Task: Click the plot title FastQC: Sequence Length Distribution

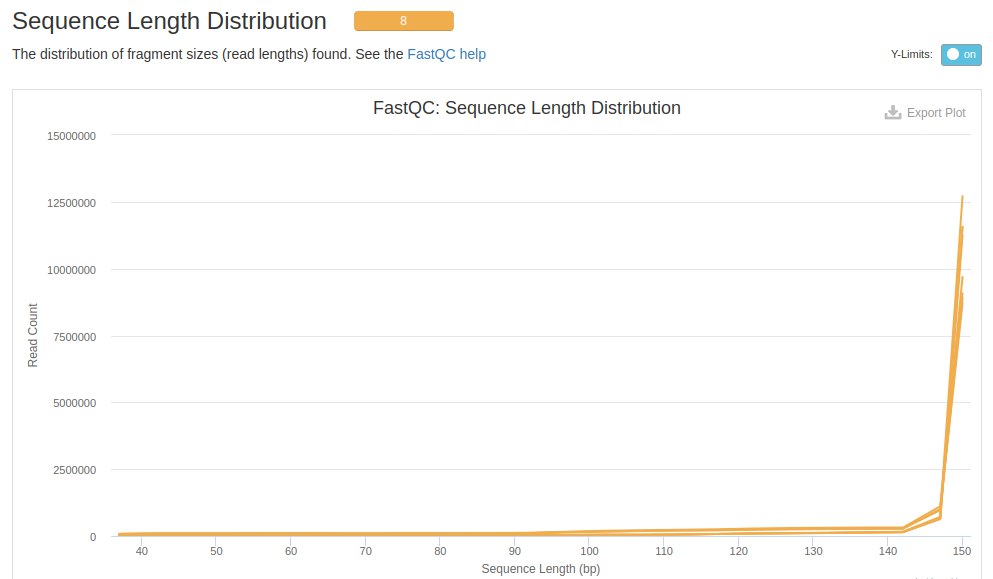Action: coord(526,108)
